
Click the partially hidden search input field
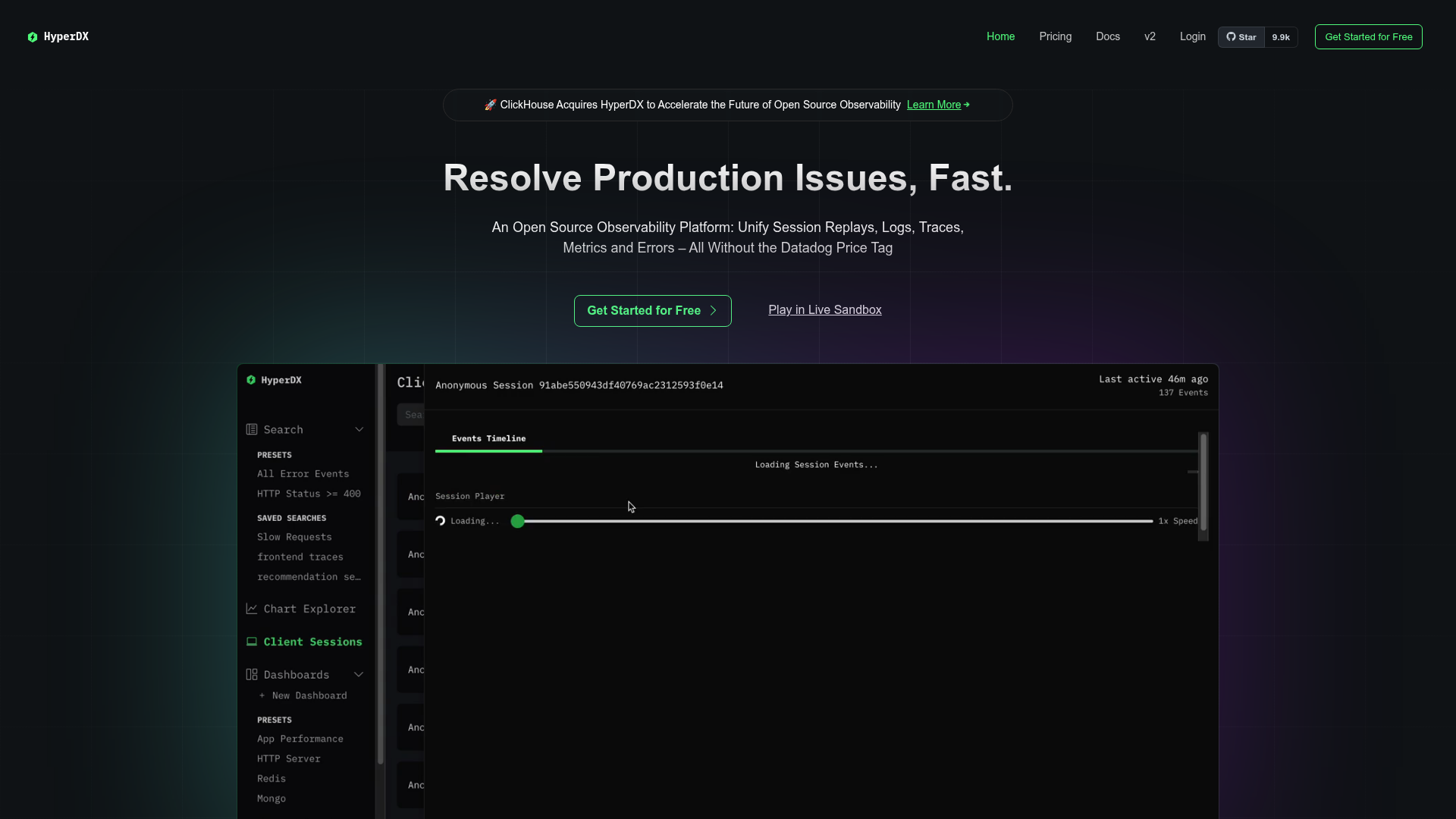[x=410, y=415]
